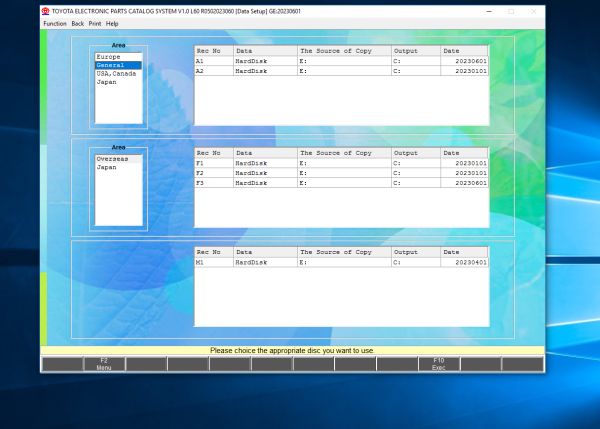Select the A2 record row

[341, 71]
